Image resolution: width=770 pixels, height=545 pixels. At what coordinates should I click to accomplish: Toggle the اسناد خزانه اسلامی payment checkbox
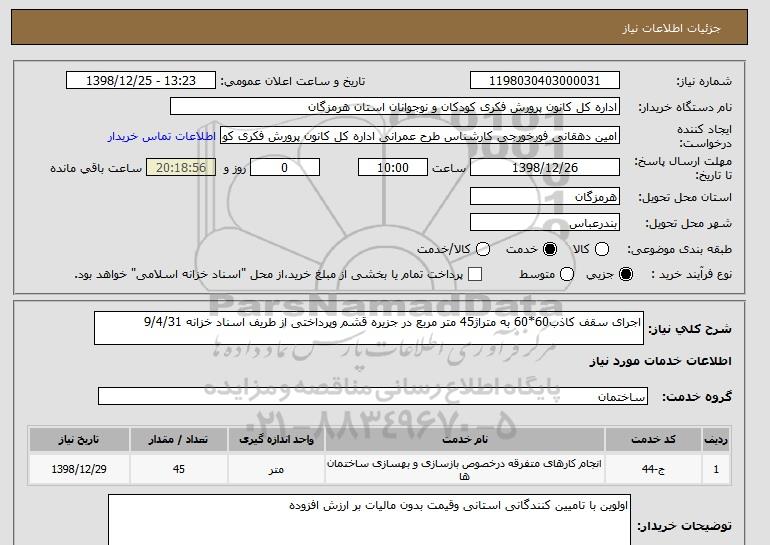(475, 274)
